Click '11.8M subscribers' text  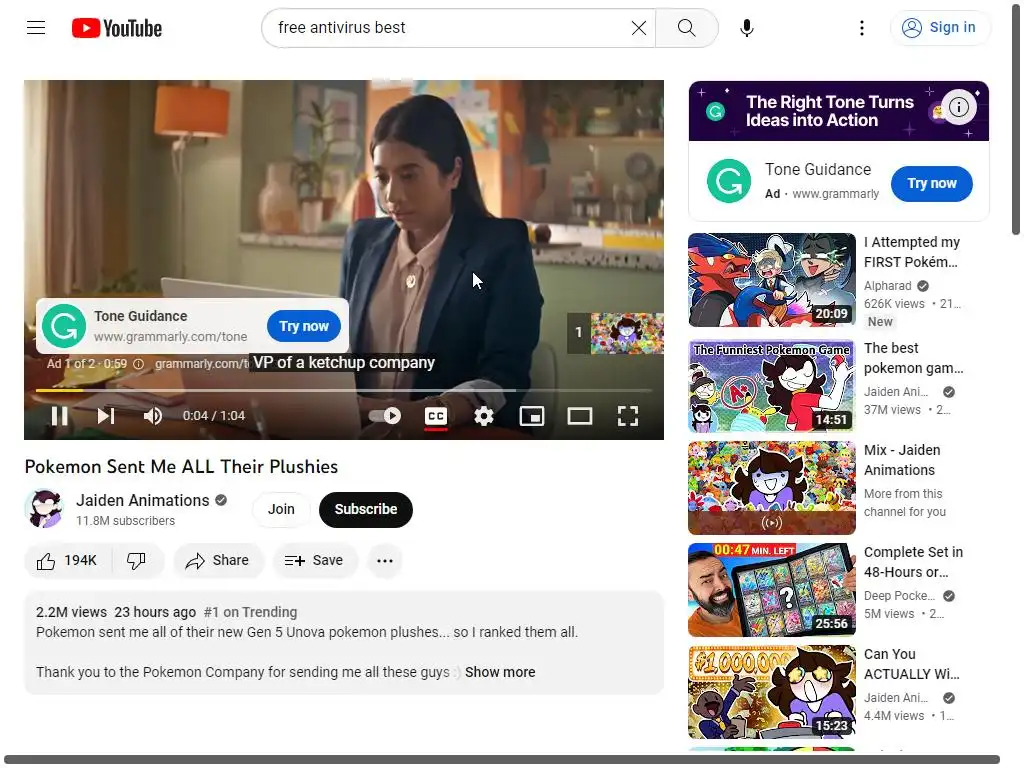(125, 520)
